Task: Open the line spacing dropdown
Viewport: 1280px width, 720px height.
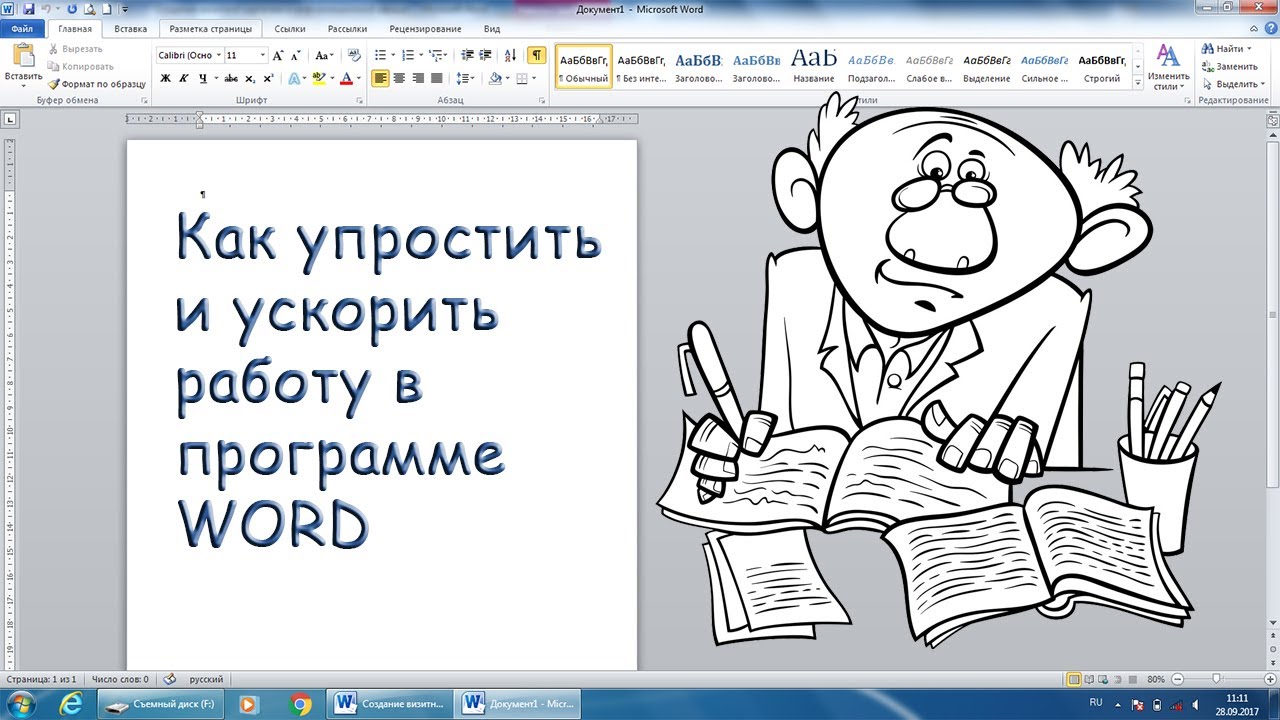Action: [x=466, y=78]
